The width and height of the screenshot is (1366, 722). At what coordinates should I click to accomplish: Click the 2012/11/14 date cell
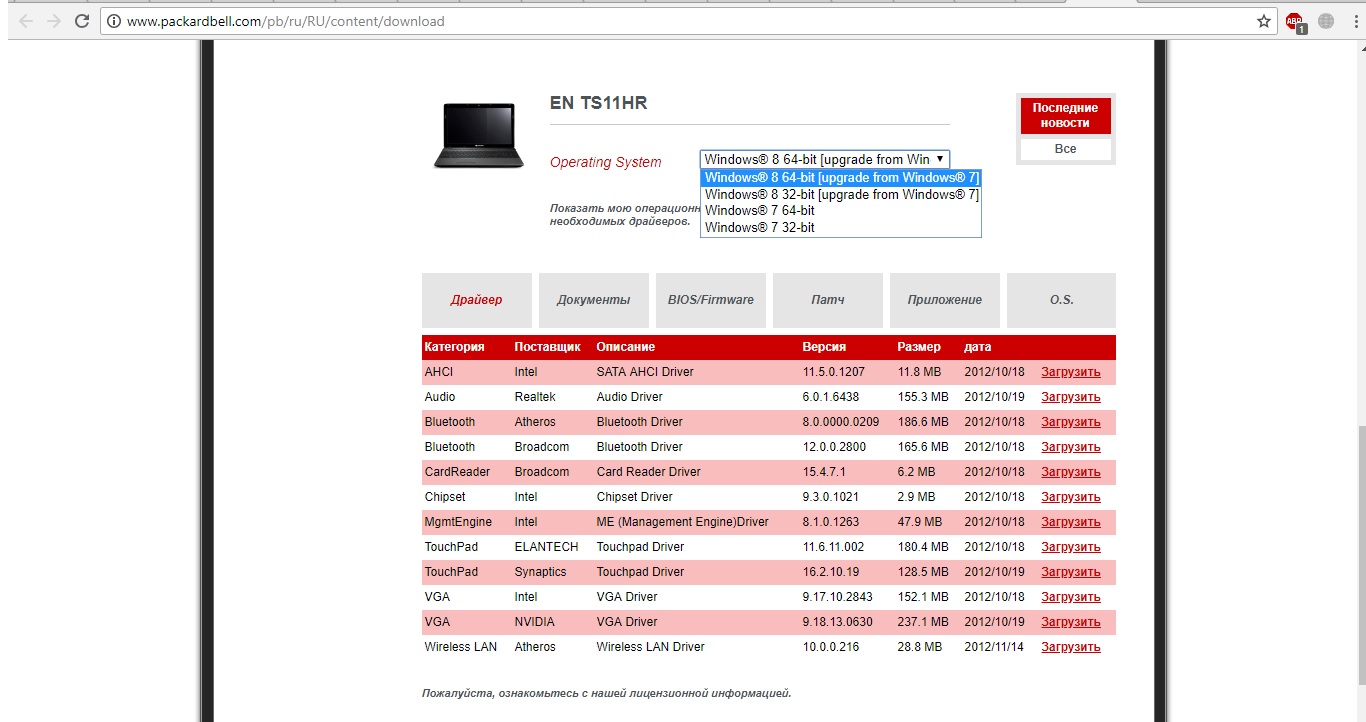point(995,647)
